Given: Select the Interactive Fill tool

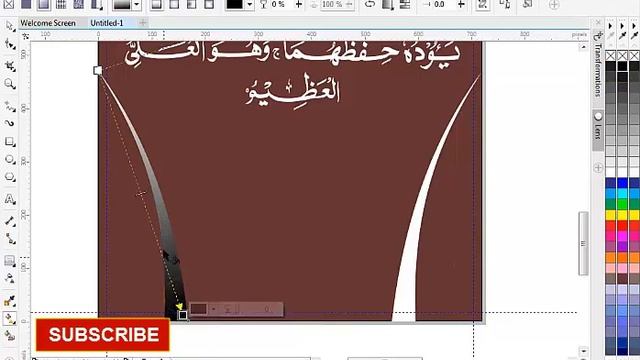Looking at the screenshot, I should [10, 318].
